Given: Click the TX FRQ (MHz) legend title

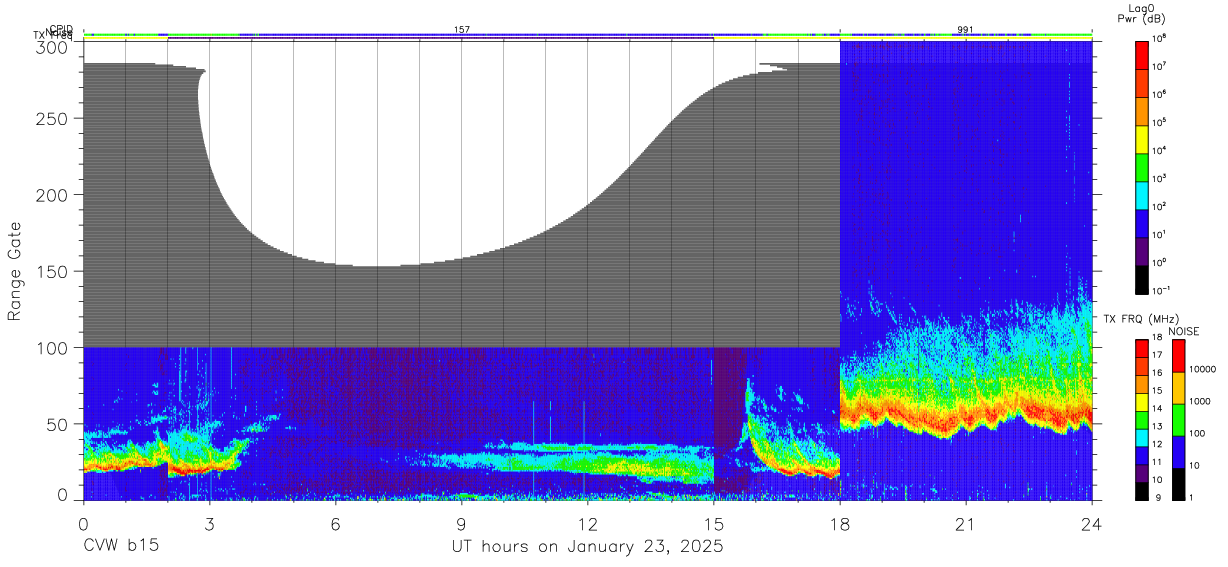Looking at the screenshot, I should 1140,319.
